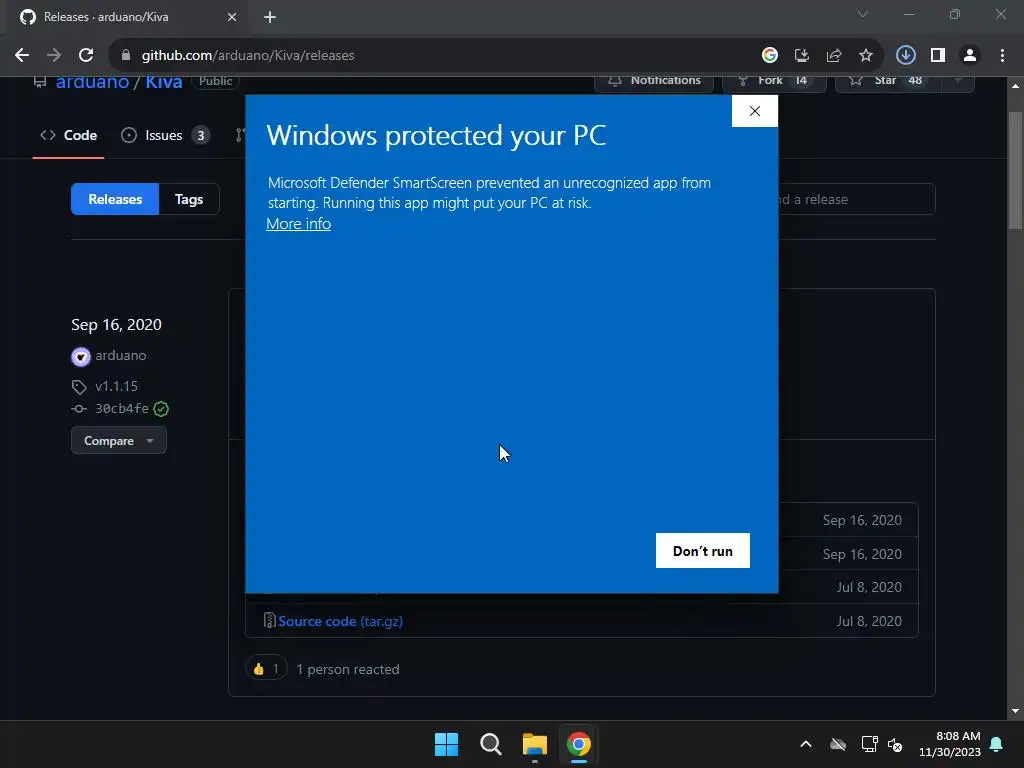
Task: Install app icon in address bar
Action: click(802, 56)
